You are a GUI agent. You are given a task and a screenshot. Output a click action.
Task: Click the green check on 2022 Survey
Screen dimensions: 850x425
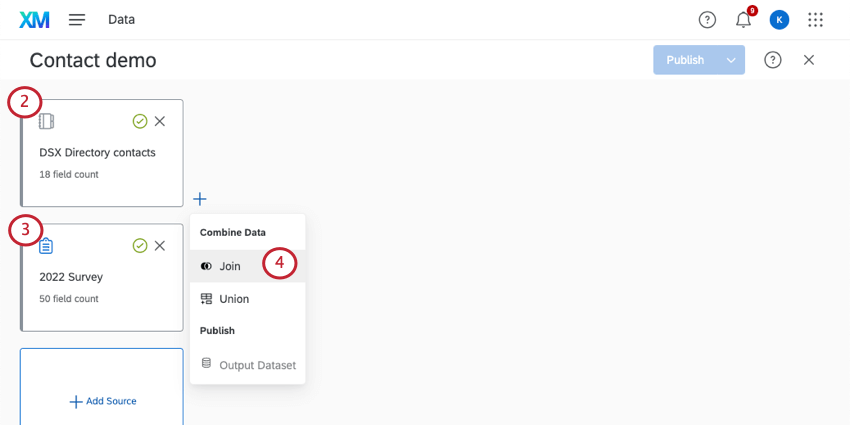click(140, 245)
